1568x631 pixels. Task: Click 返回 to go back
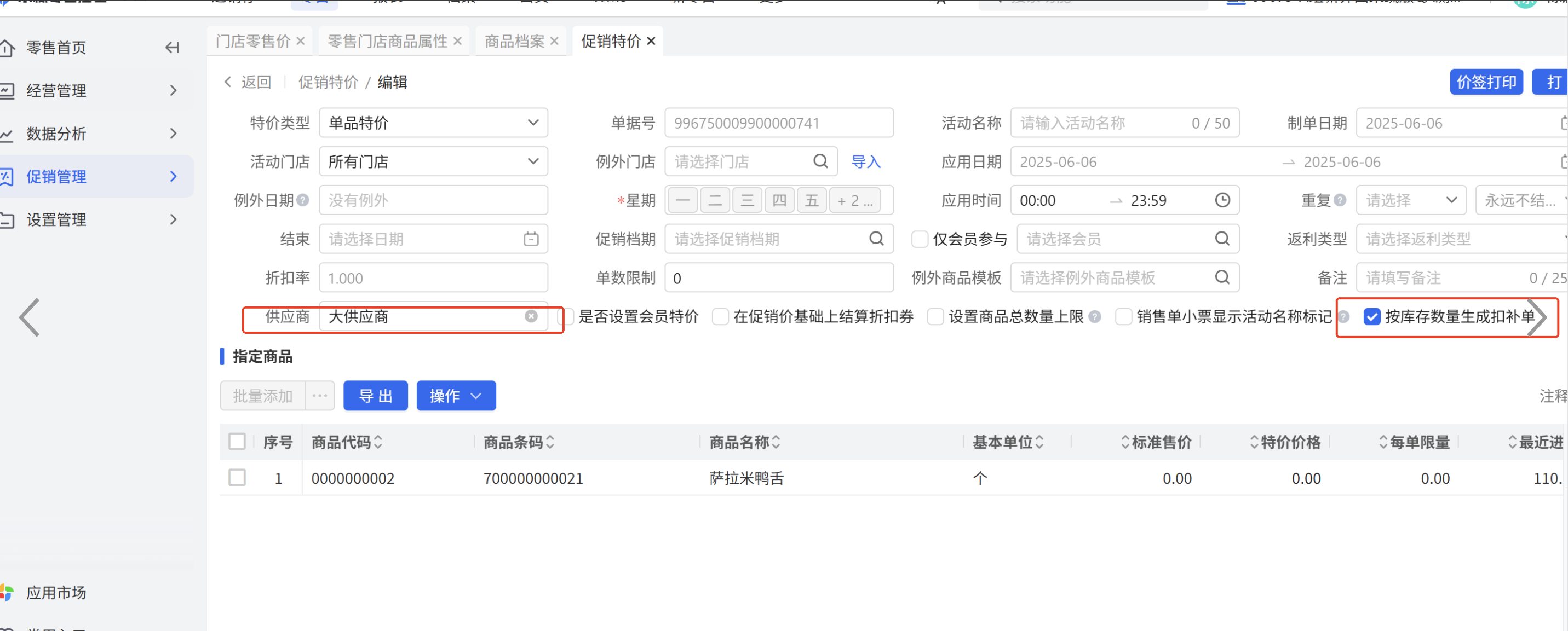click(256, 82)
